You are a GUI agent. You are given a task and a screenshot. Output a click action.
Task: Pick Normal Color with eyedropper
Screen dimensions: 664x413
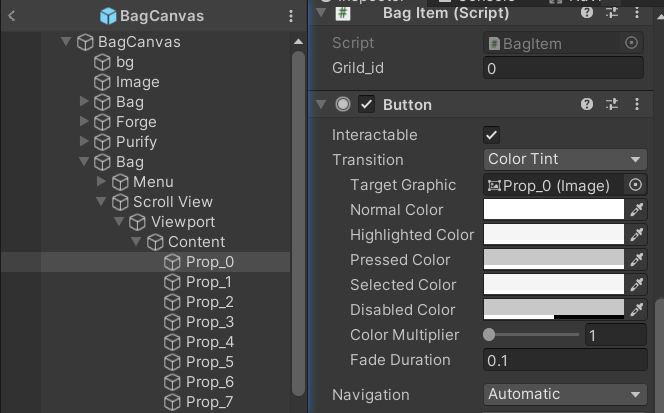pyautogui.click(x=636, y=210)
